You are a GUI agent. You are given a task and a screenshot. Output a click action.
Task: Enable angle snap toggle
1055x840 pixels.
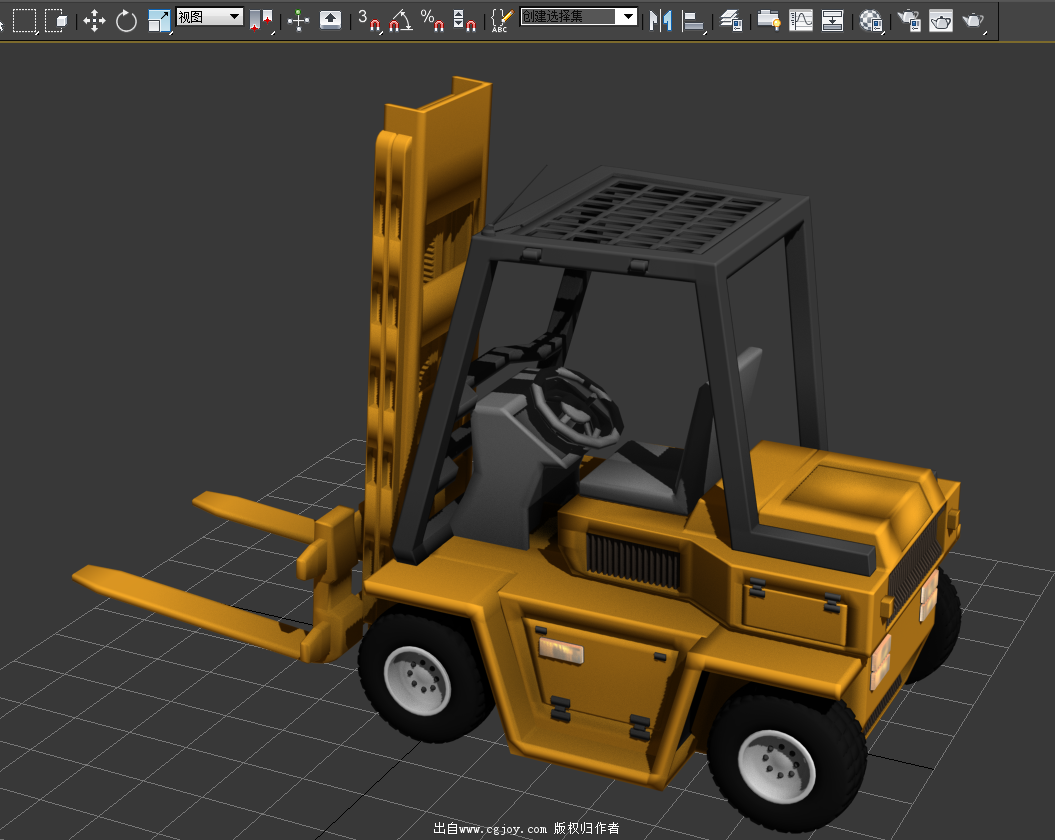(400, 20)
